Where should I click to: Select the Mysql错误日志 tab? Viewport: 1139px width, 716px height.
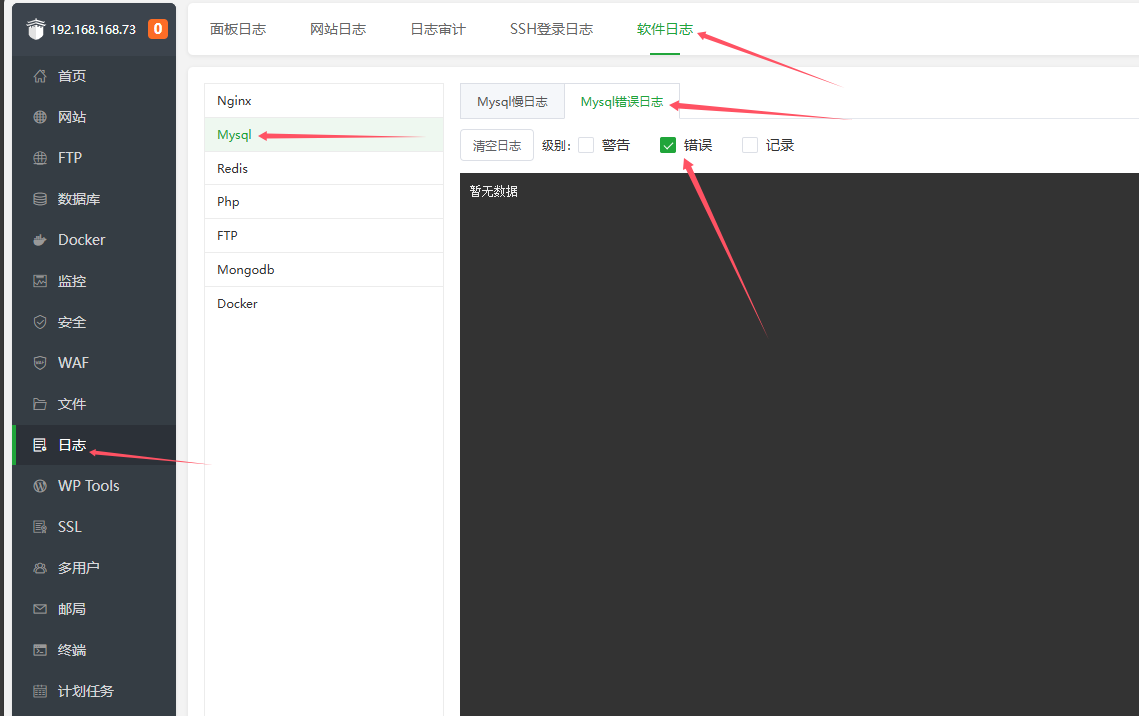pos(622,102)
